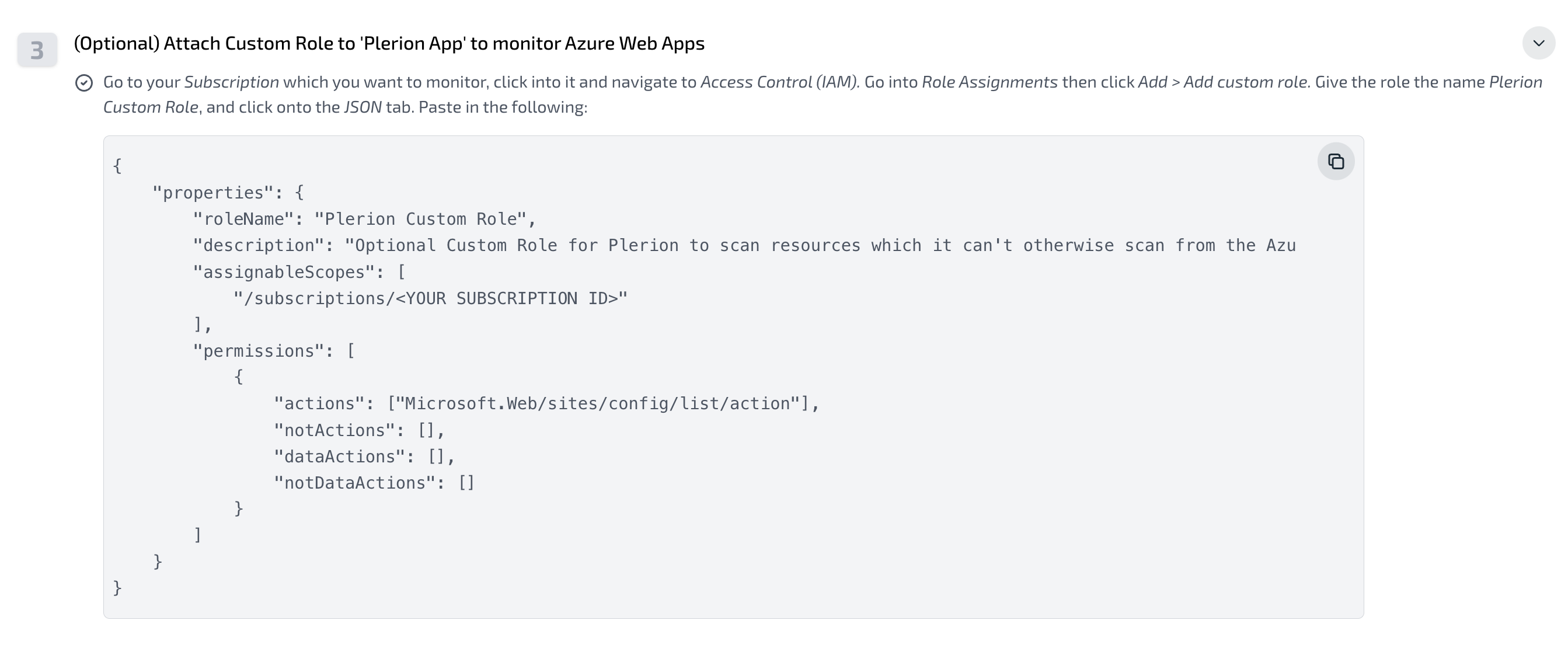Click the italic 'JSON' word in instructions
The width and height of the screenshot is (1568, 655).
[363, 107]
